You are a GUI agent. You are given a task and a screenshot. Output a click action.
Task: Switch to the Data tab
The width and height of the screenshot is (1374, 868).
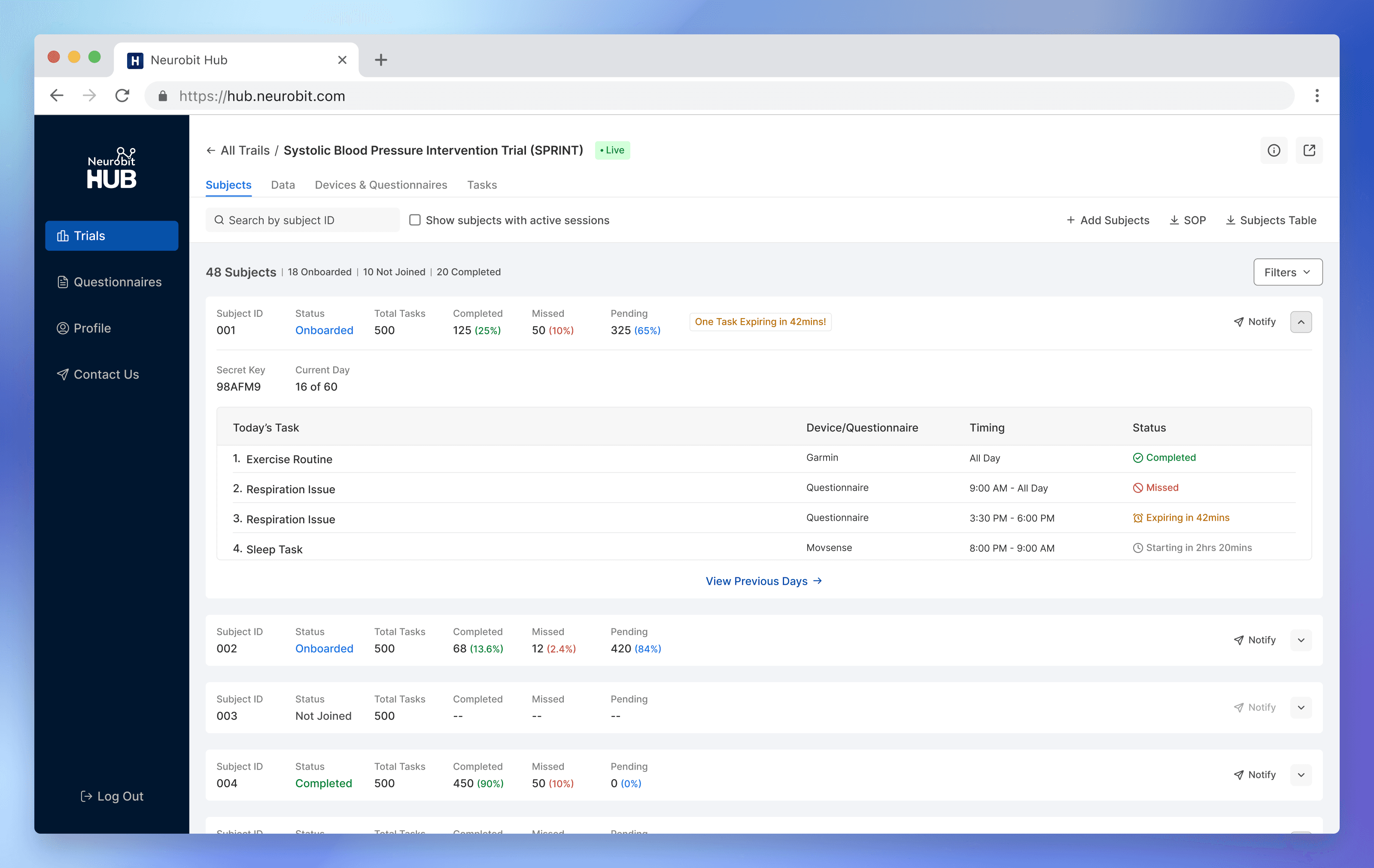[283, 185]
